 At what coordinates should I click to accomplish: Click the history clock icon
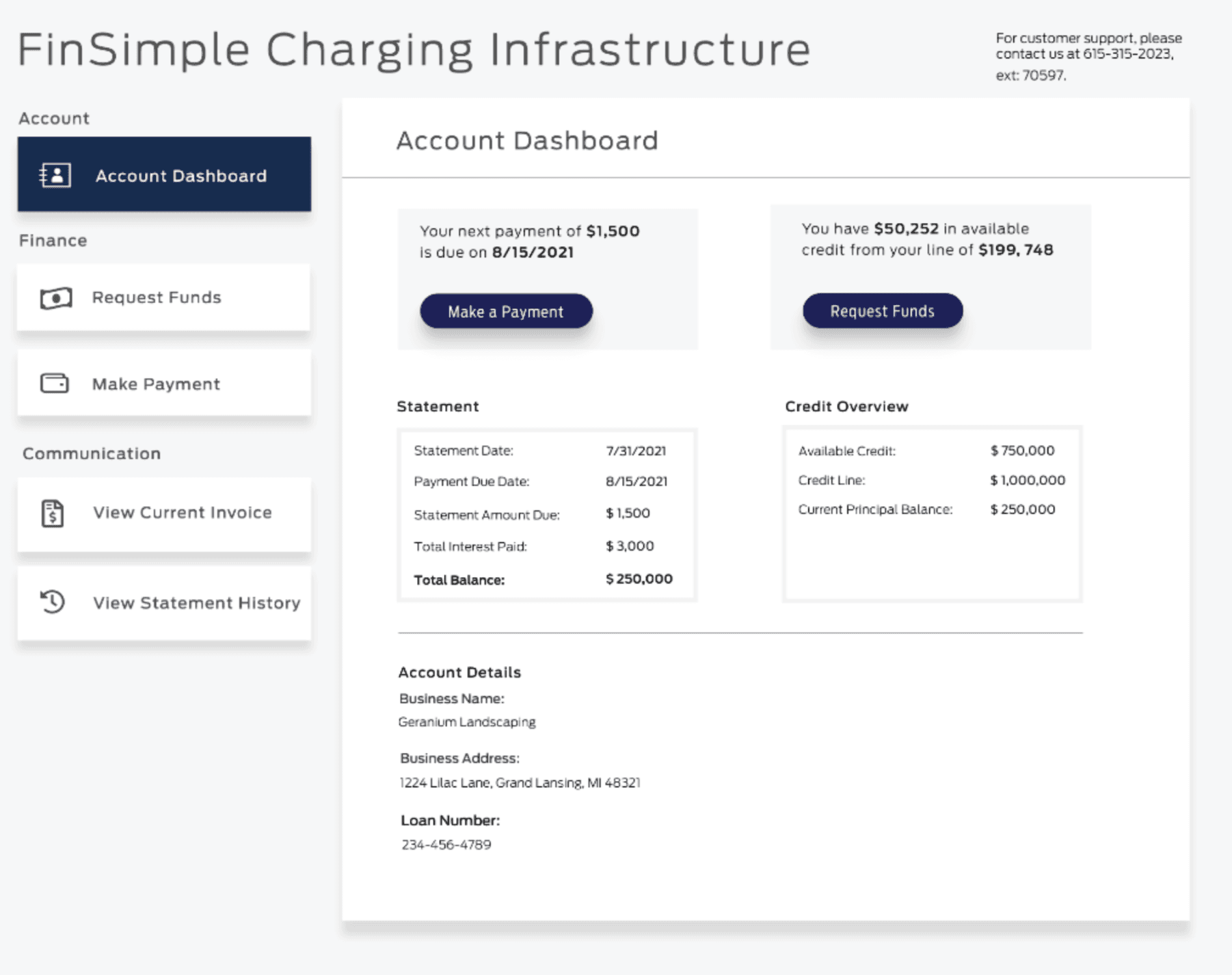52,602
